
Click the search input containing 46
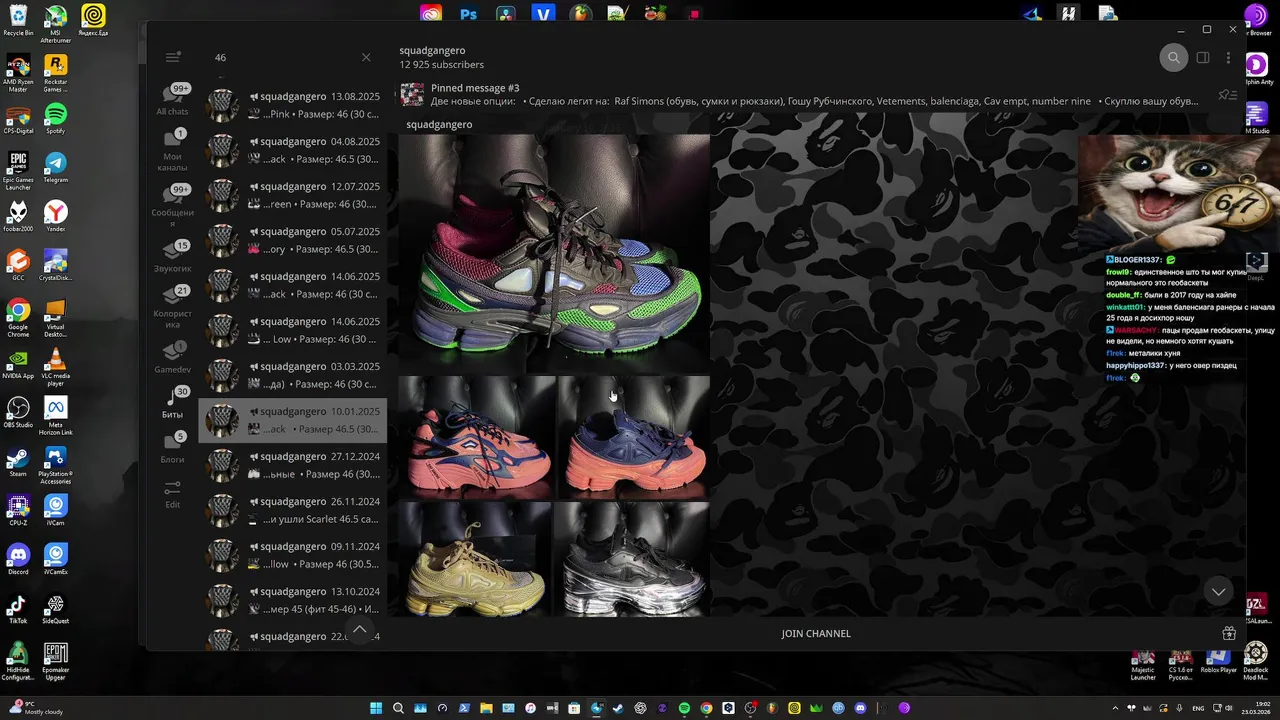coord(283,58)
